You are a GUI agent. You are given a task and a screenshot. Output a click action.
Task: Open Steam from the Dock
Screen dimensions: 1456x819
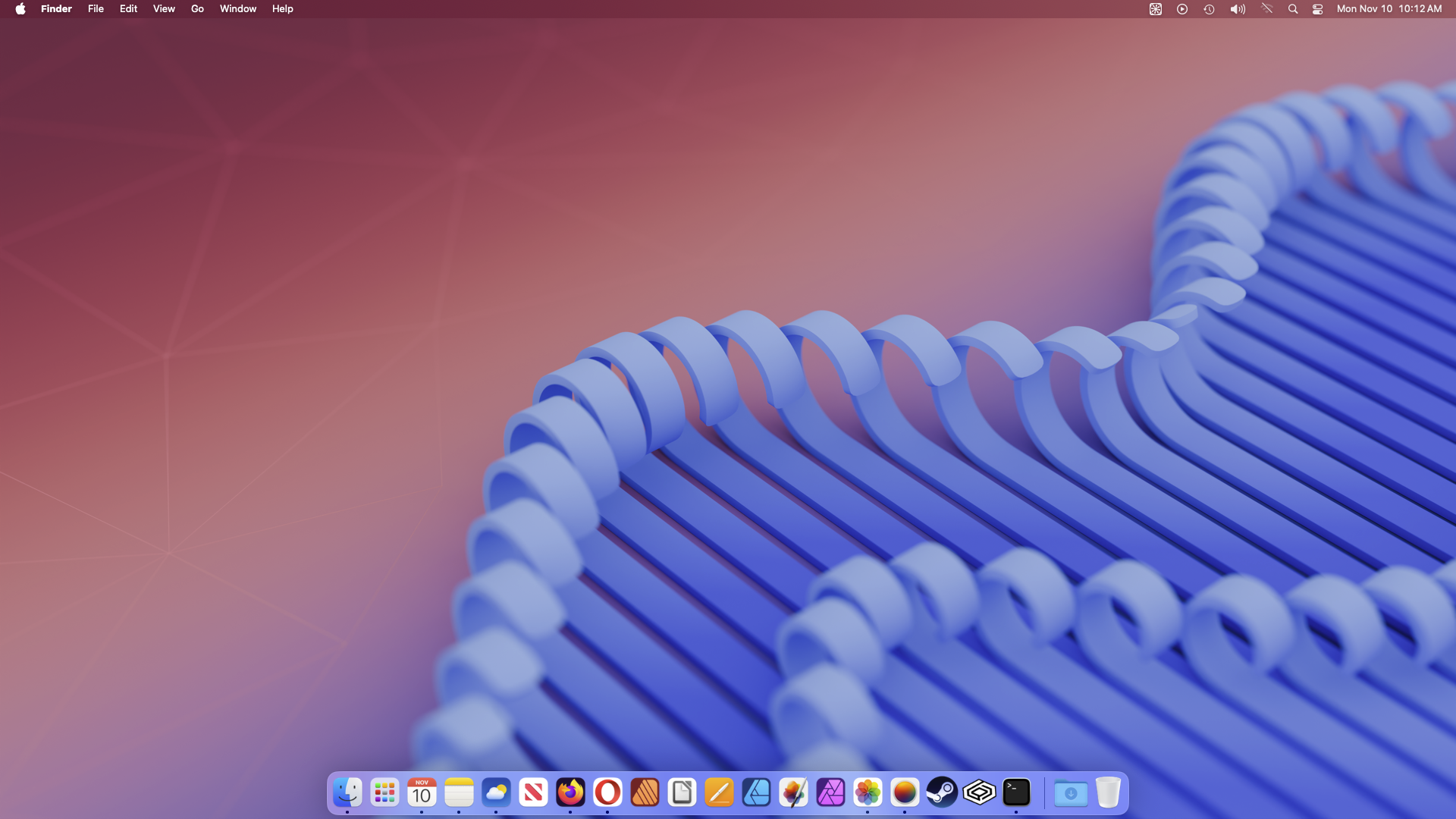tap(942, 793)
